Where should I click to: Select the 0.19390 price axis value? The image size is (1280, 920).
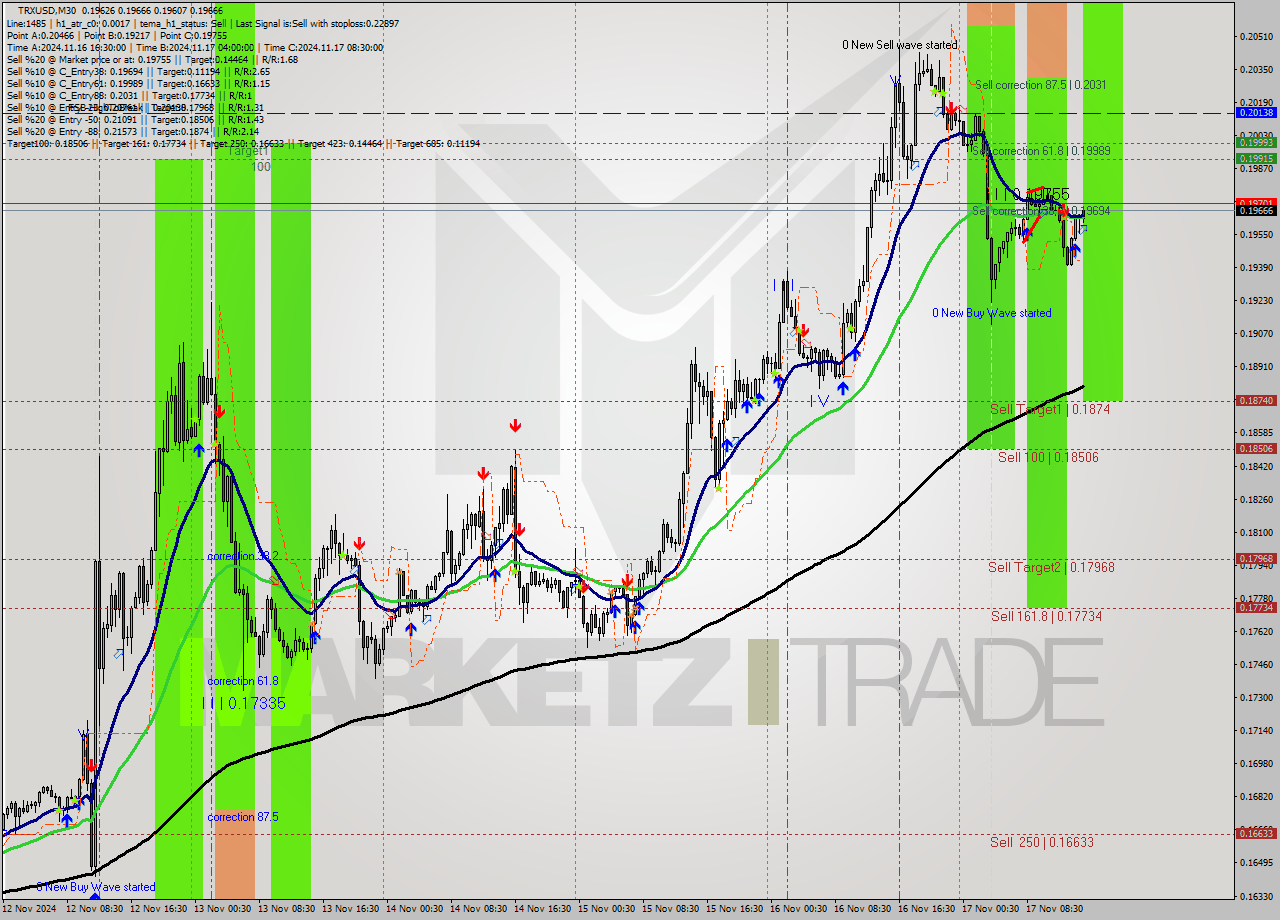(1256, 267)
